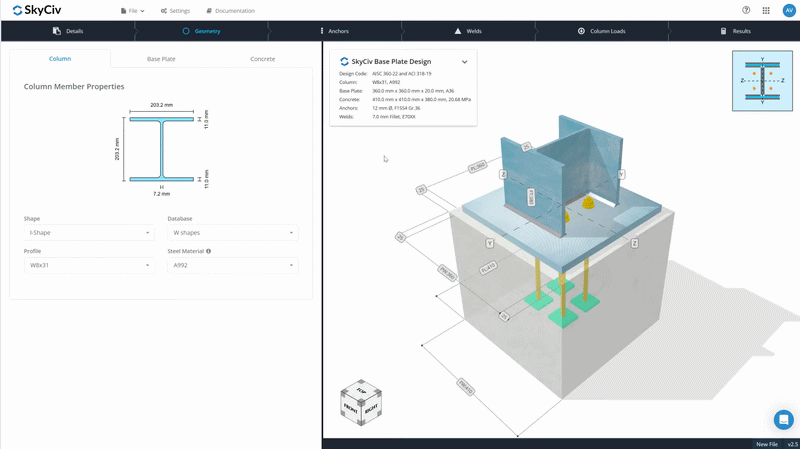
Task: Switch to the Base Plate tab
Action: (x=161, y=59)
